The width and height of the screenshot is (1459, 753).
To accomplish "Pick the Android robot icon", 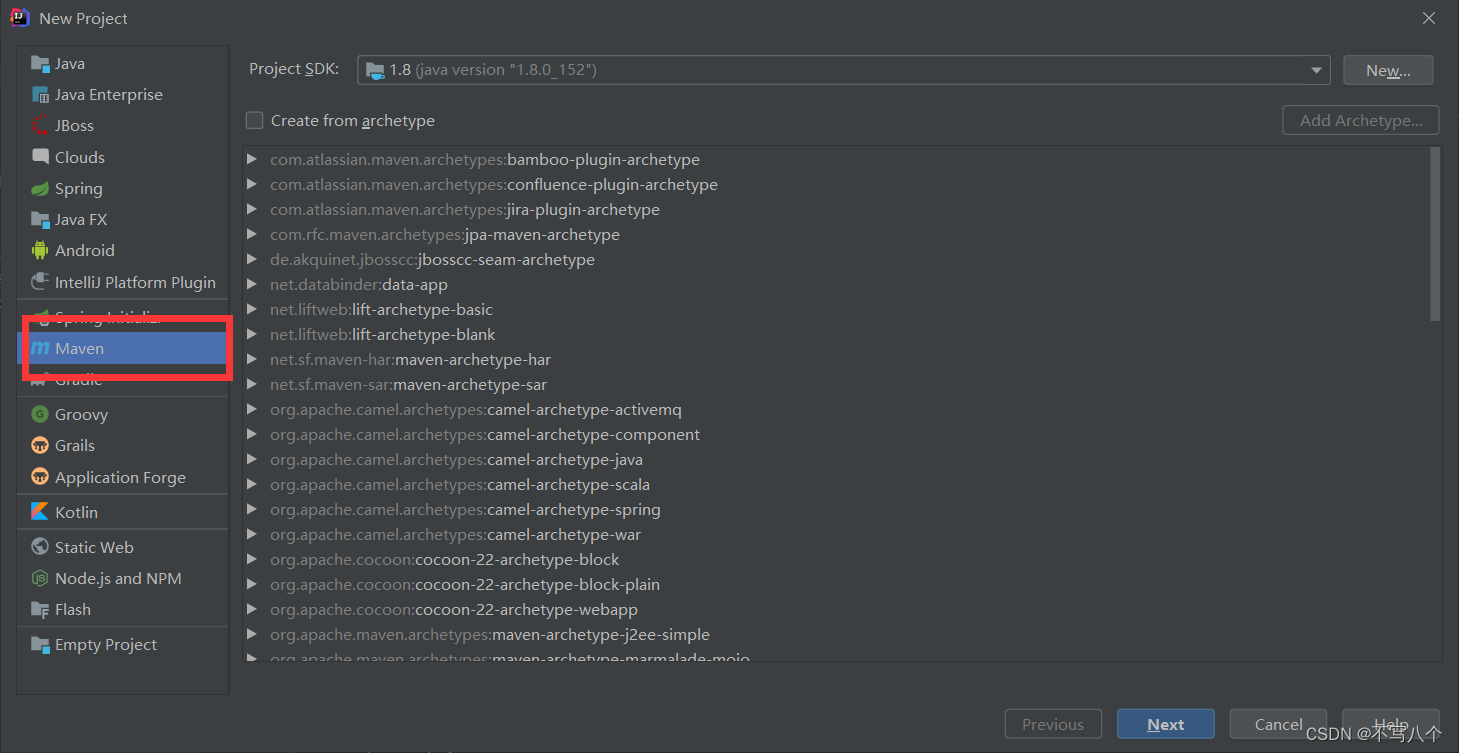I will tap(40, 251).
